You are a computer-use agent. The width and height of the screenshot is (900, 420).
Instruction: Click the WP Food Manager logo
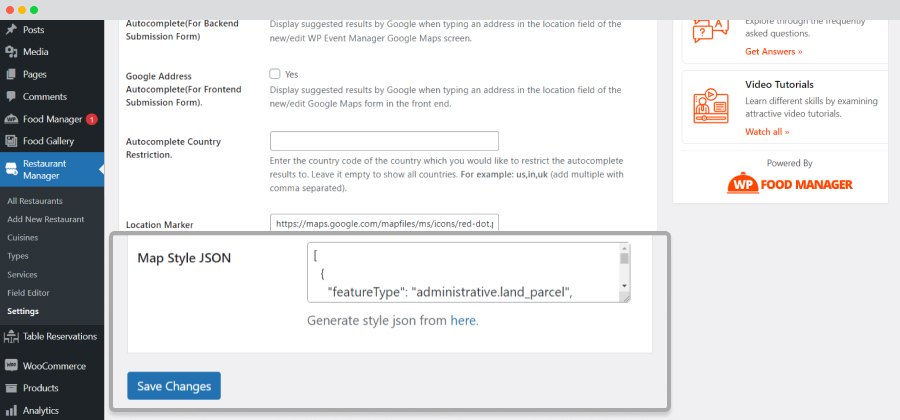click(789, 184)
